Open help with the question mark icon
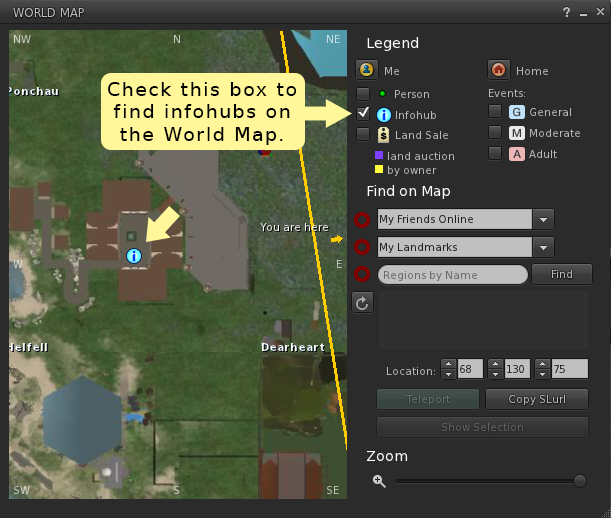The height and width of the screenshot is (518, 611). (x=567, y=12)
